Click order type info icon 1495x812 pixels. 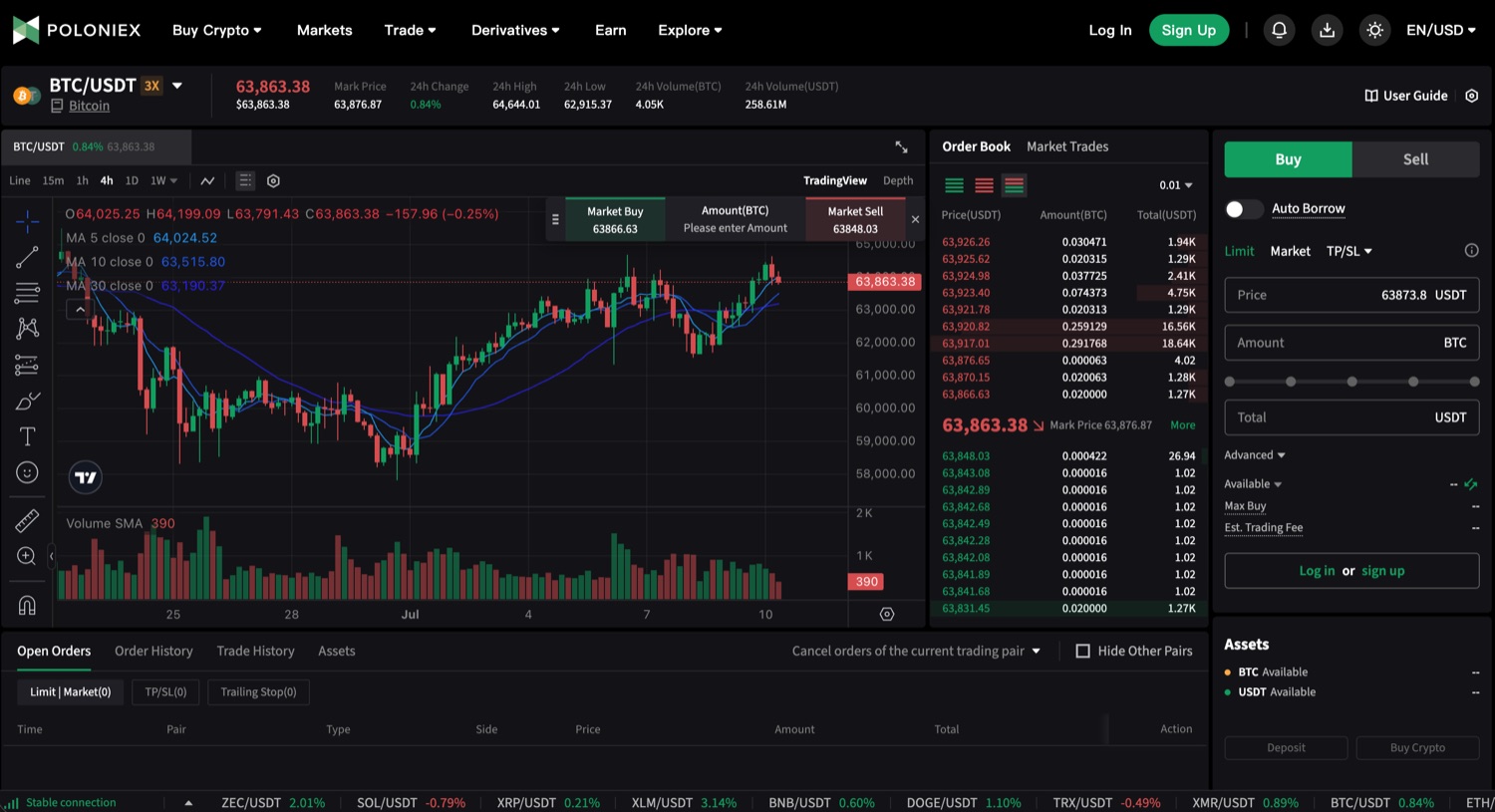pos(1471,251)
